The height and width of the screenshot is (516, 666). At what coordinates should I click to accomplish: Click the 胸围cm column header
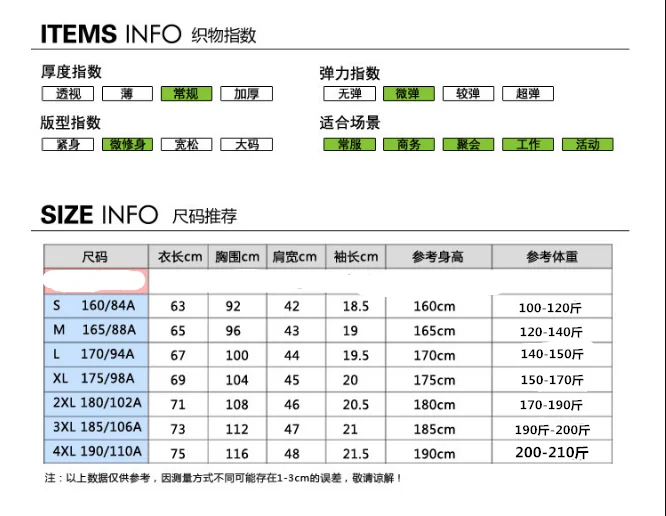[237, 257]
